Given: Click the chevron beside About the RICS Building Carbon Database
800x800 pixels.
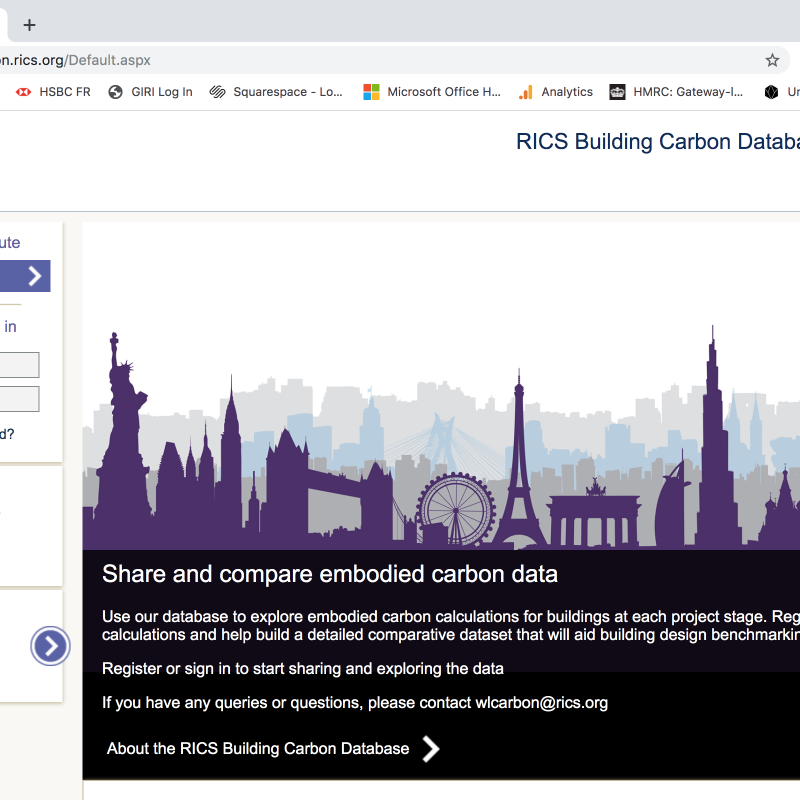Looking at the screenshot, I should coord(430,749).
